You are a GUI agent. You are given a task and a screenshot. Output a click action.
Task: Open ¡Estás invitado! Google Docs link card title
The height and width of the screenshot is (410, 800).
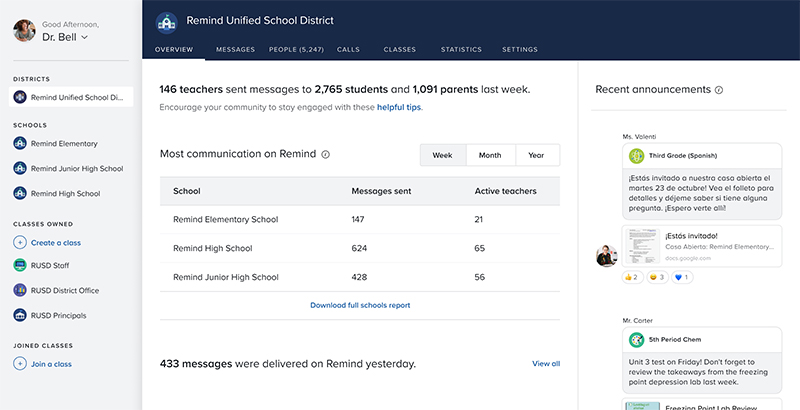pyautogui.click(x=691, y=236)
